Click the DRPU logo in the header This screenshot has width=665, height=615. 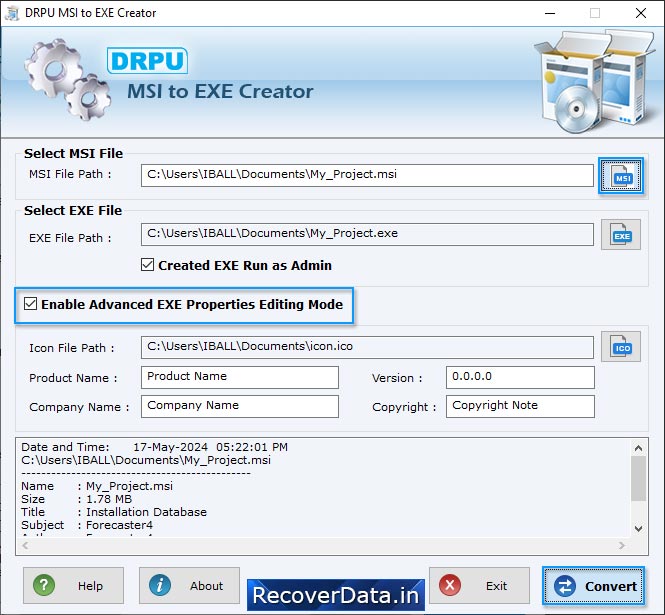[x=147, y=61]
